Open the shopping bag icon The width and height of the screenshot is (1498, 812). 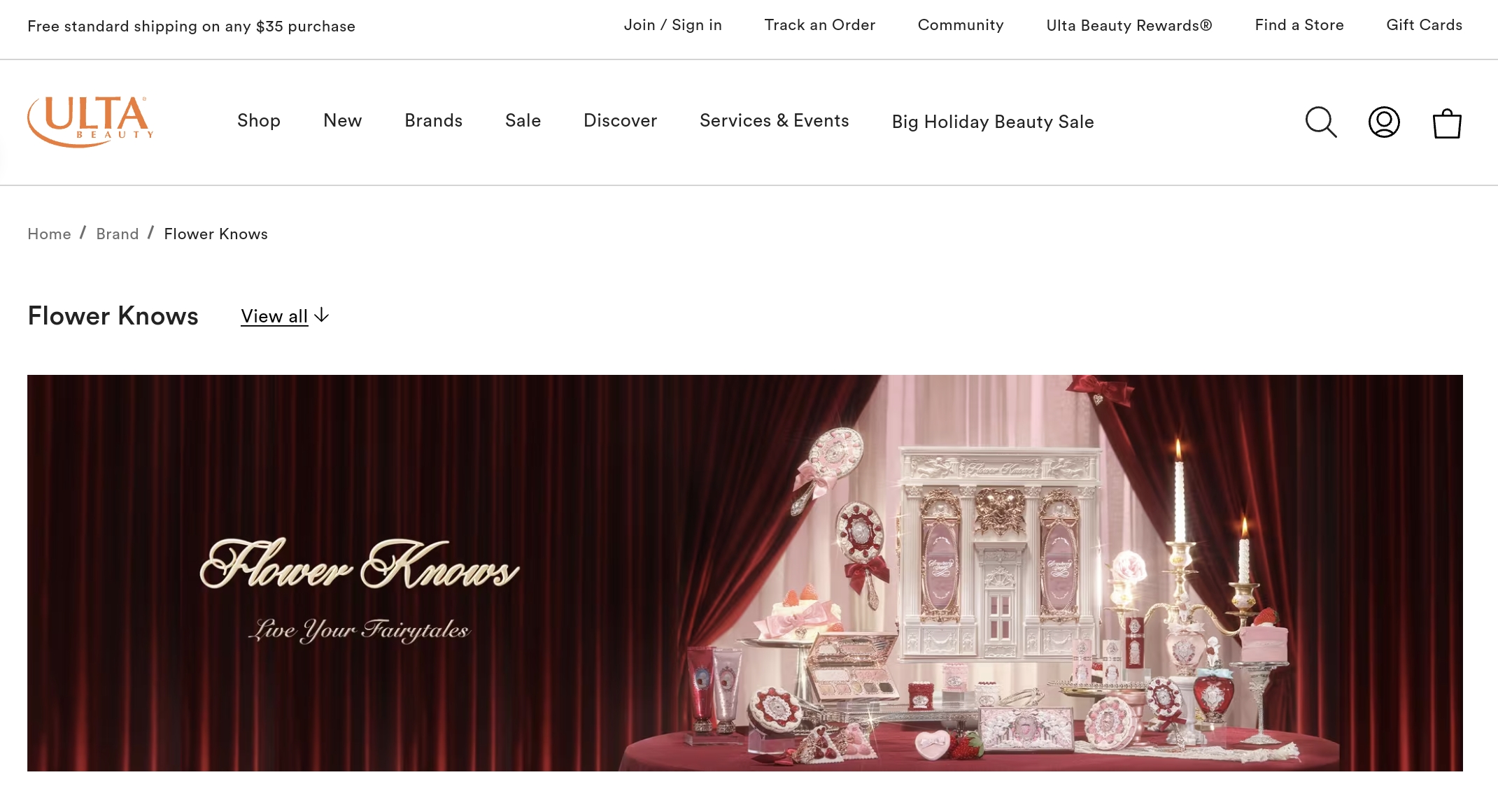(1447, 124)
